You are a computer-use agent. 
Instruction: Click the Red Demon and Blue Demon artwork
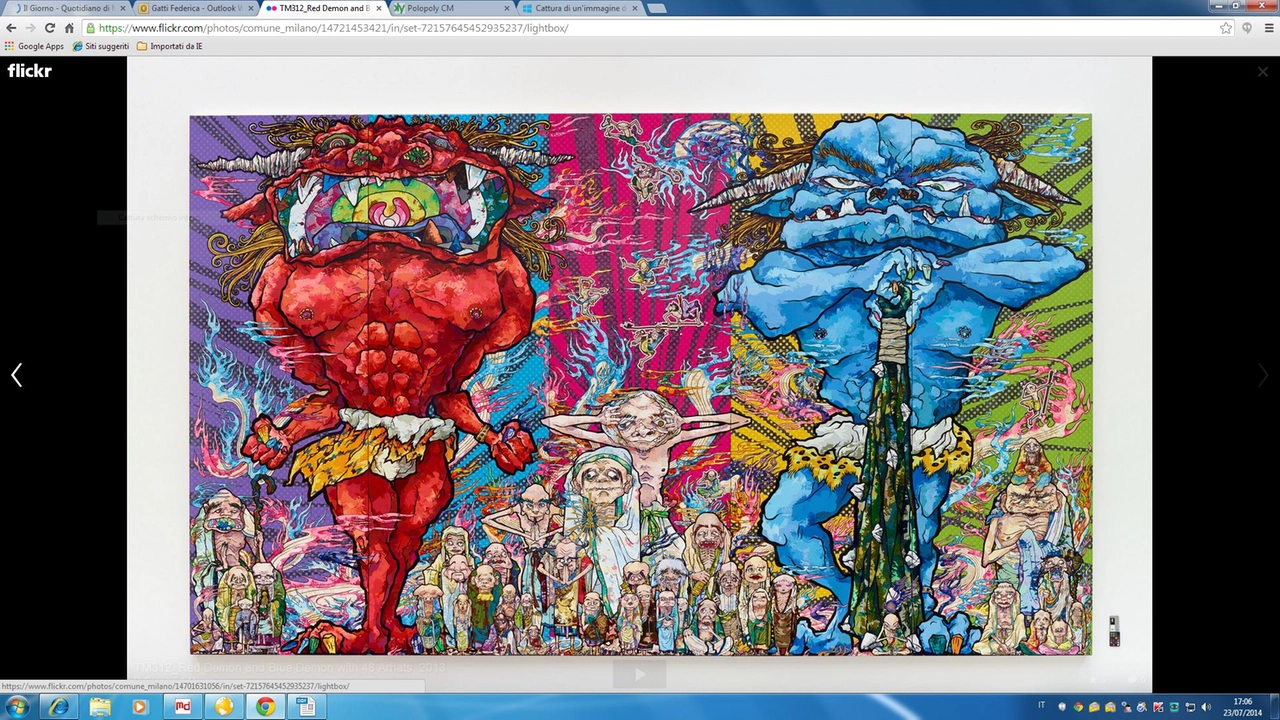pos(640,384)
